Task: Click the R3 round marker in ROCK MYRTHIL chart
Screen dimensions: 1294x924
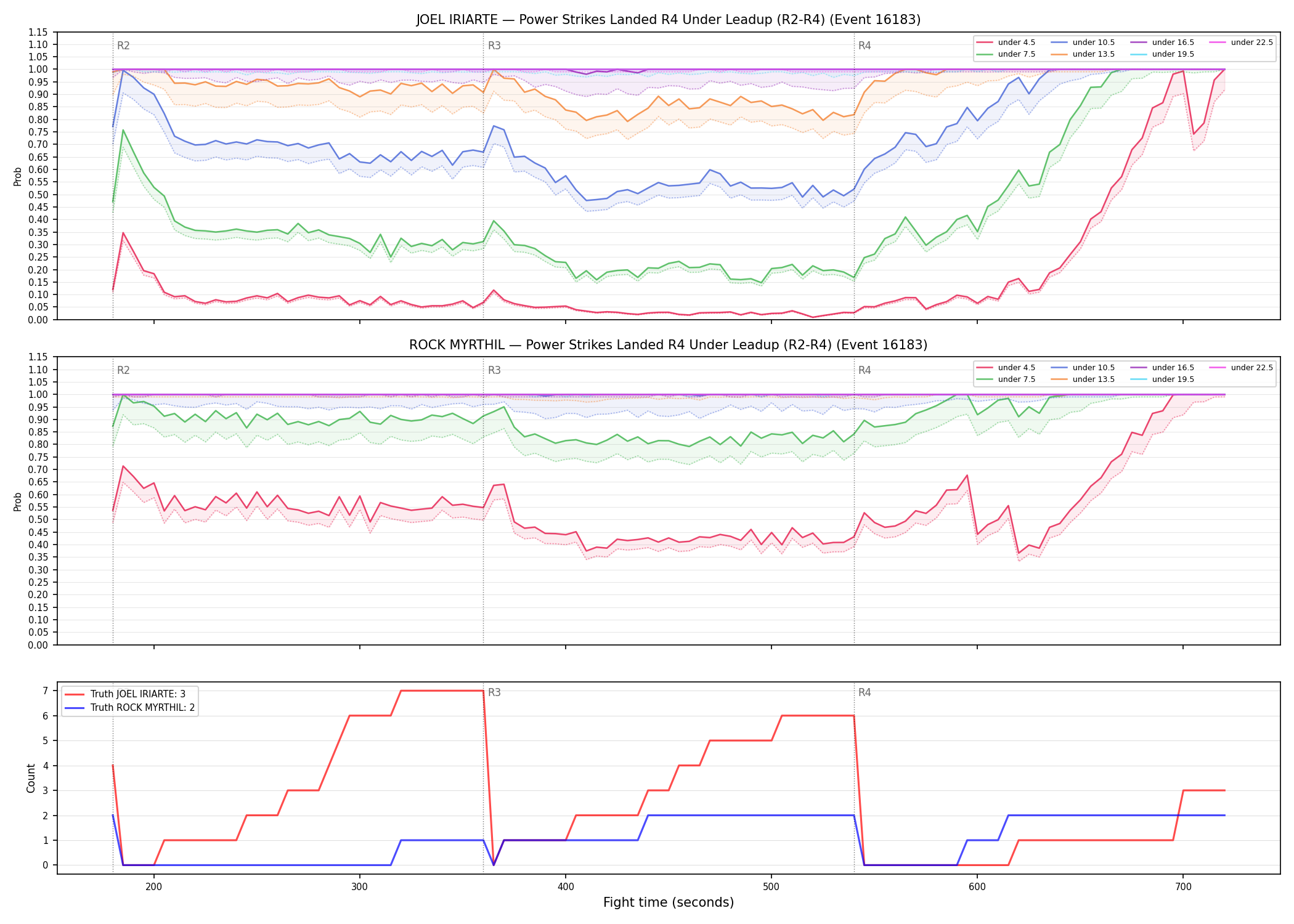Action: pos(494,371)
